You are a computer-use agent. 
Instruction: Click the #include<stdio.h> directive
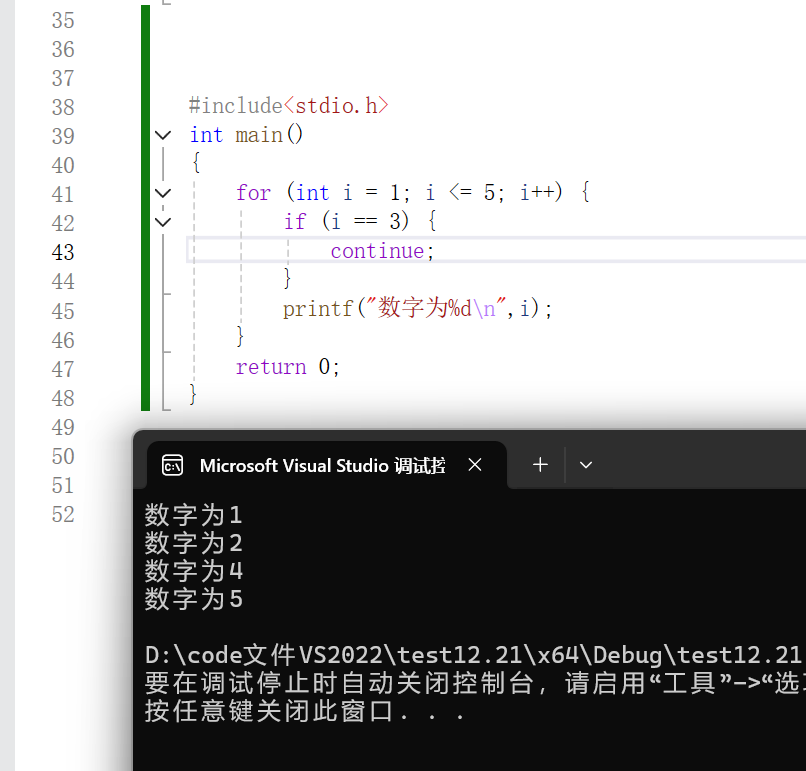(287, 105)
